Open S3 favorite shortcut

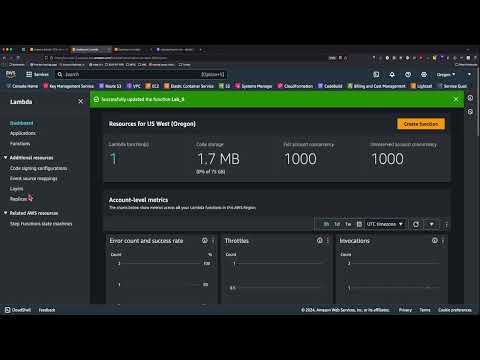[x=224, y=86]
